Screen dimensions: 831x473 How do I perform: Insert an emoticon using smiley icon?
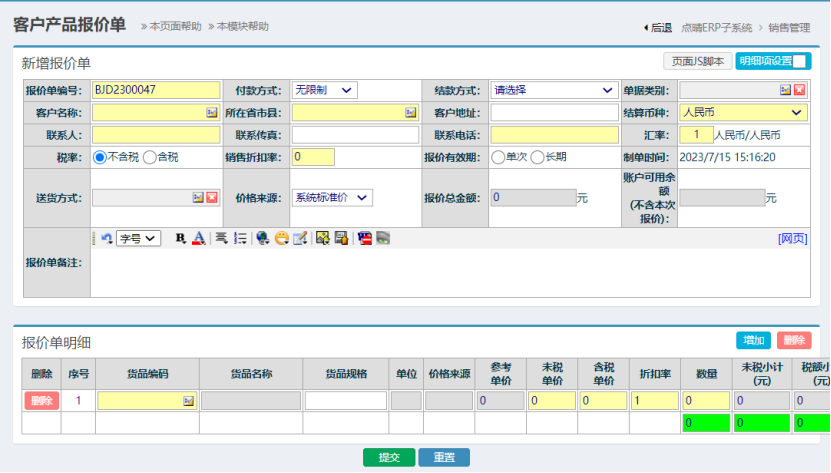tap(281, 238)
